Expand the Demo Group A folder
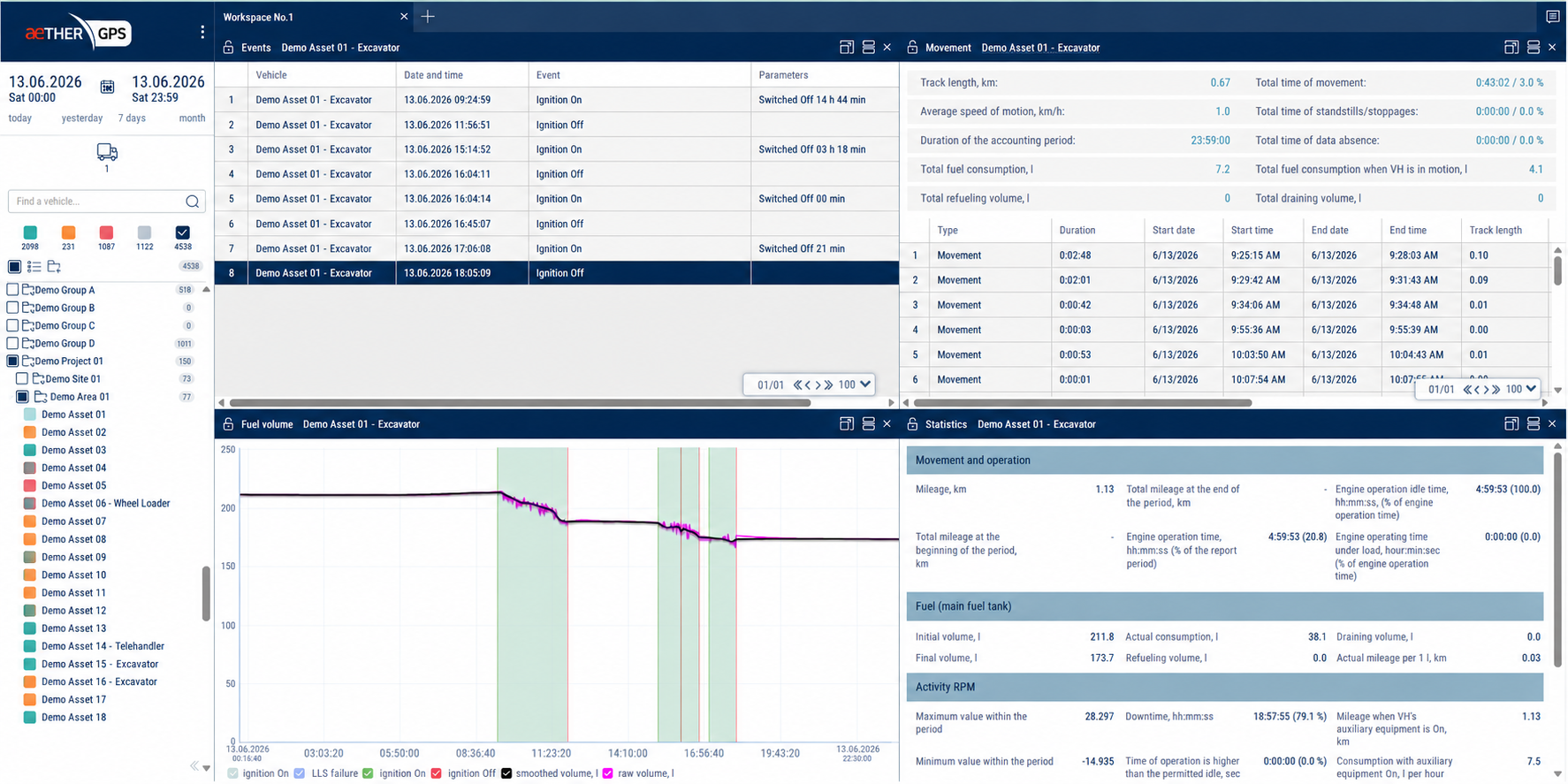The image size is (1568, 784). click(x=28, y=290)
